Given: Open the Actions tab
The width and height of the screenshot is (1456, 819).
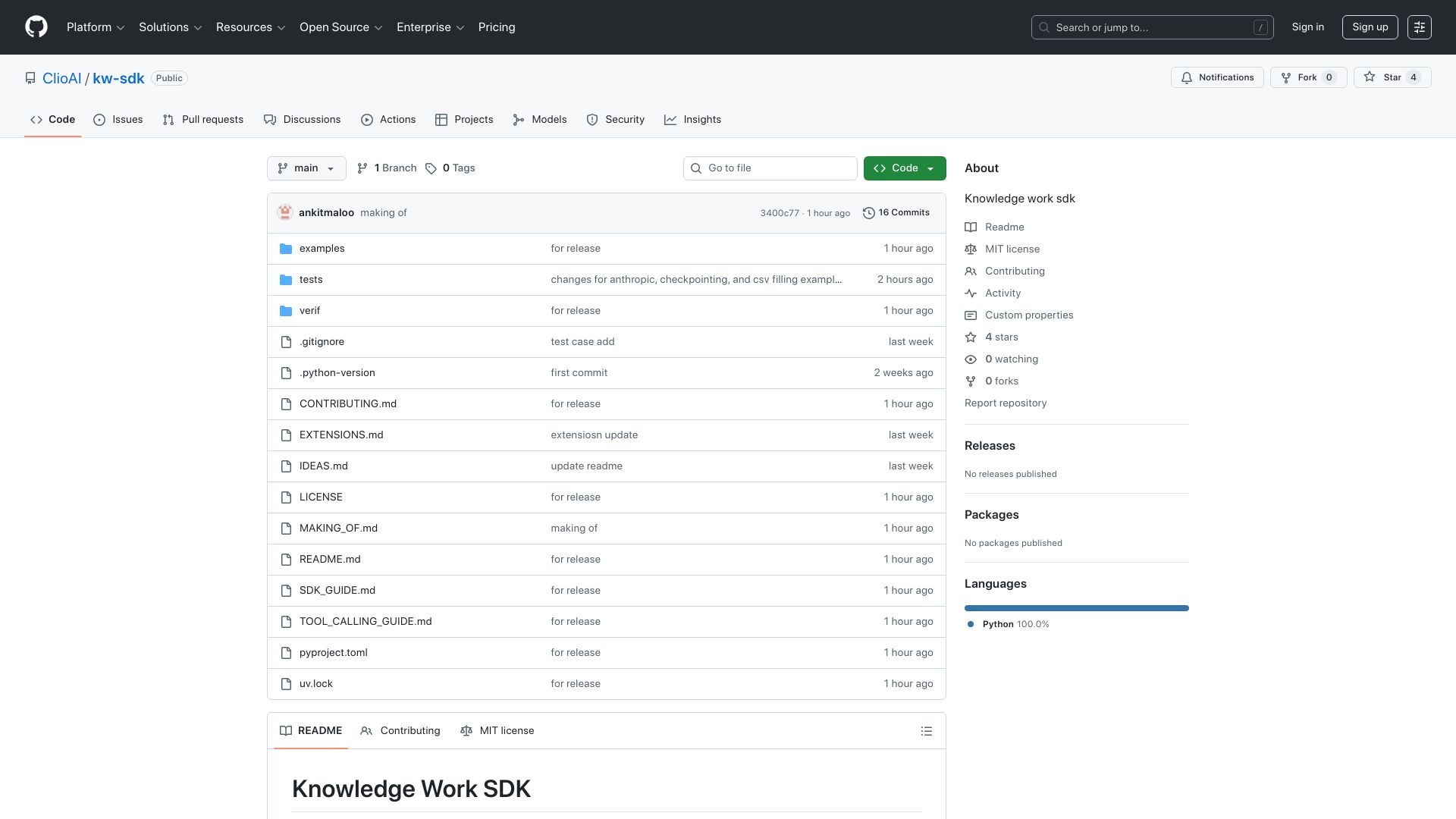Looking at the screenshot, I should [x=388, y=120].
